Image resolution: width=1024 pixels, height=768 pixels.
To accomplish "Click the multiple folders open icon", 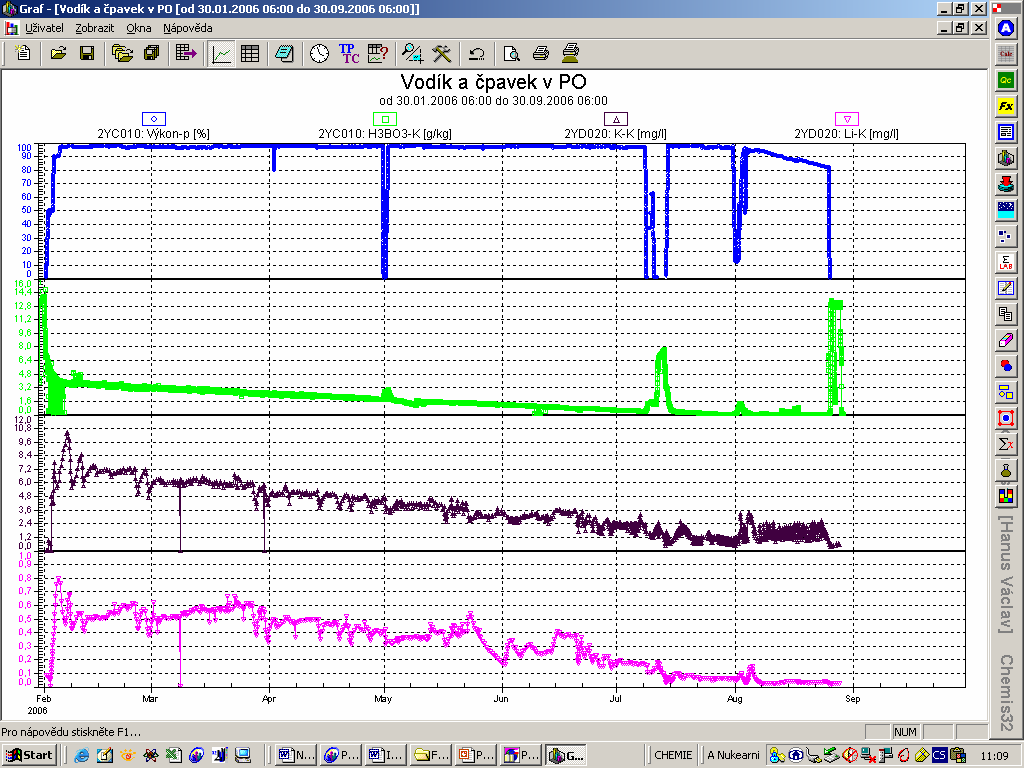I will 122,53.
